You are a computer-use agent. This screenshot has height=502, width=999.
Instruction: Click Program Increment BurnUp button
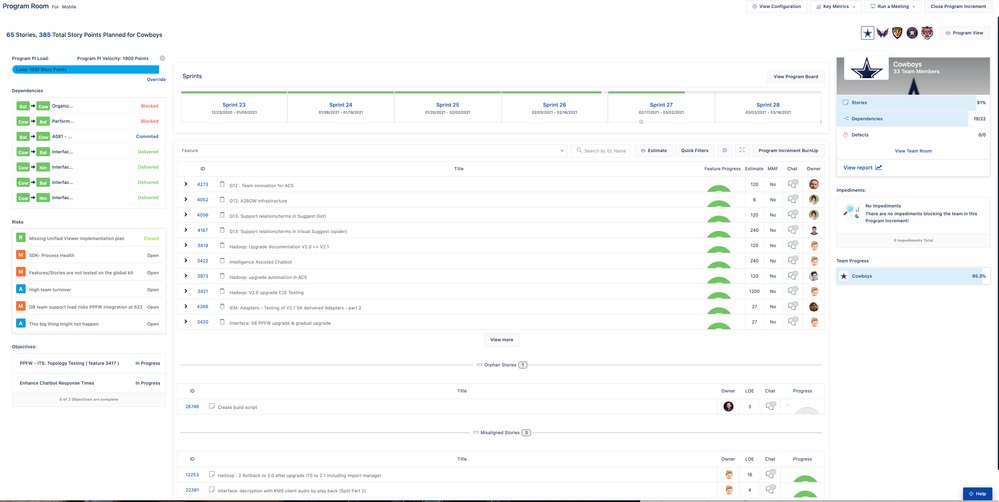(788, 150)
